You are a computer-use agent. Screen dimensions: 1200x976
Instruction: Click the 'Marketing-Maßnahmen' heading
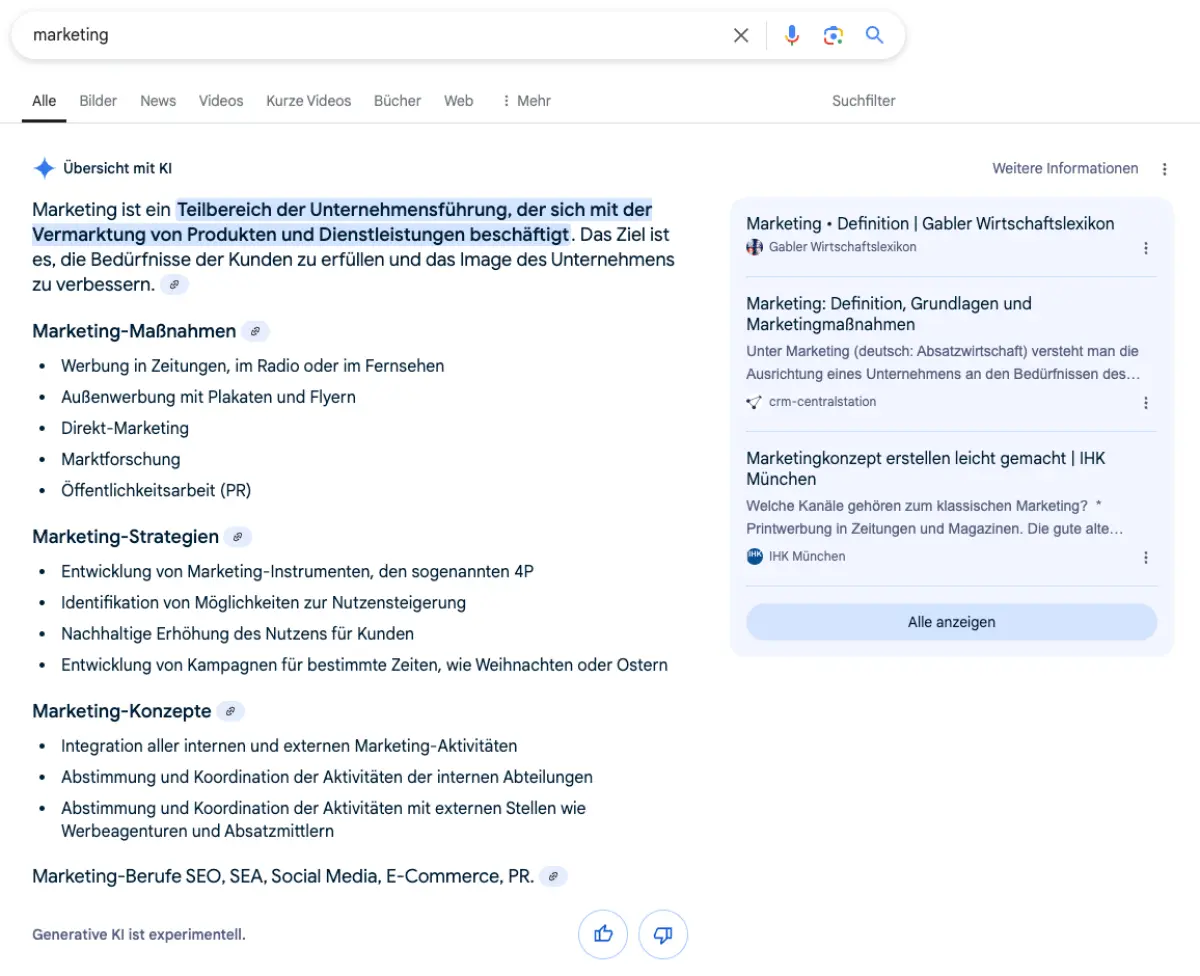coord(134,331)
